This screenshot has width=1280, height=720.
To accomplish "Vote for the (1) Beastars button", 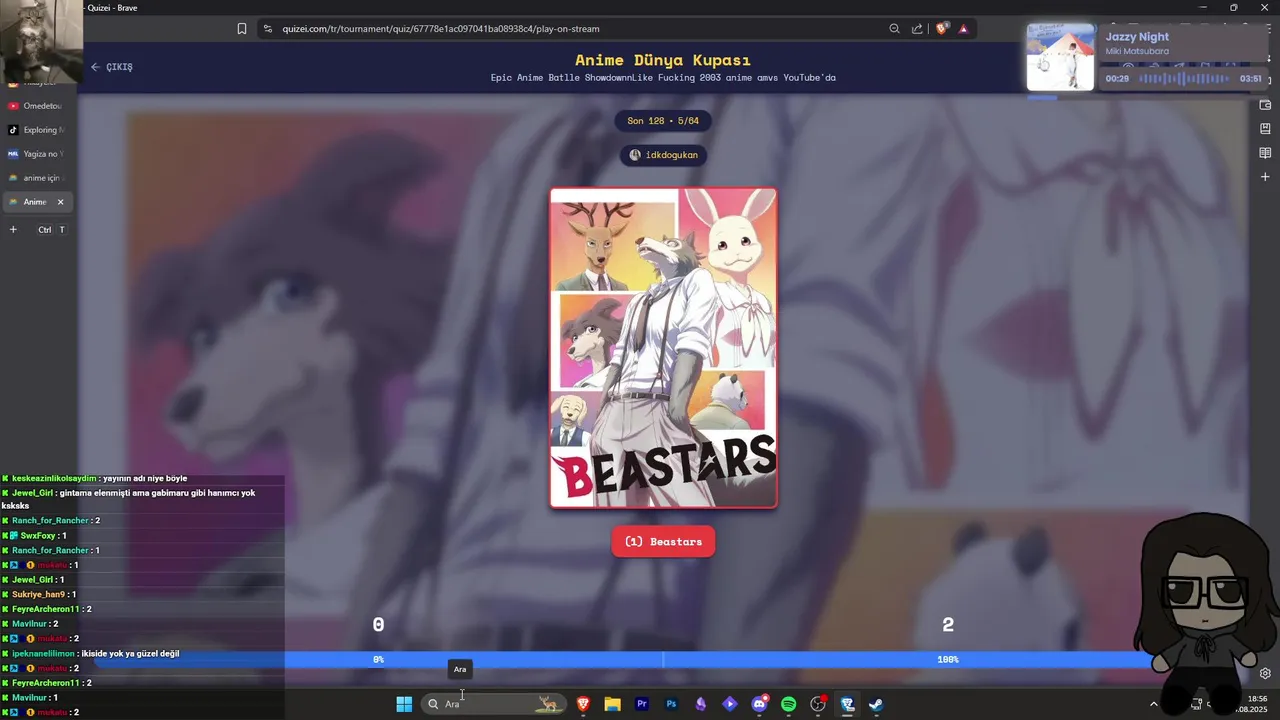I will pyautogui.click(x=663, y=542).
